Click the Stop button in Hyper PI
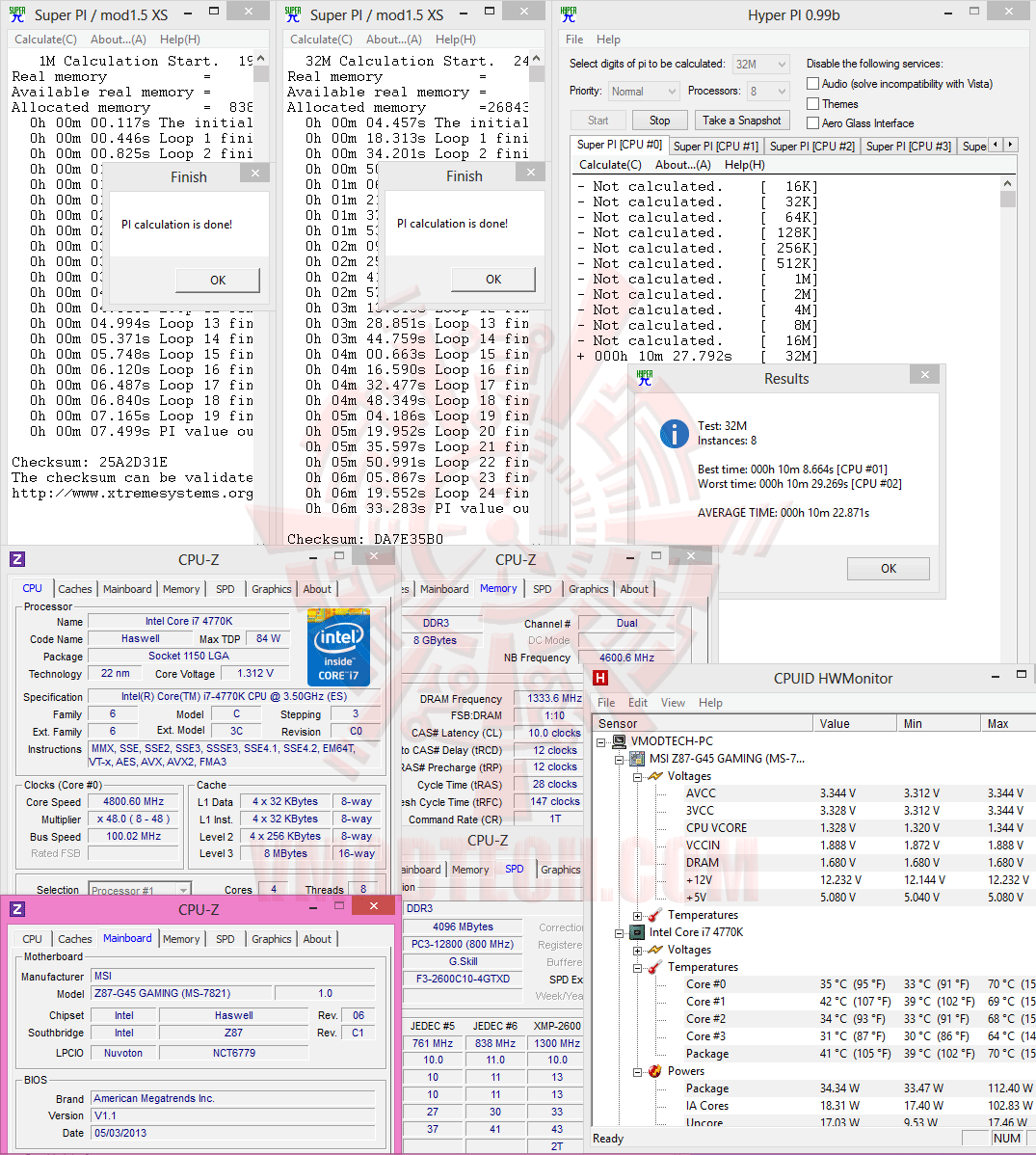Viewport: 1036px width, 1155px height. tap(660, 121)
